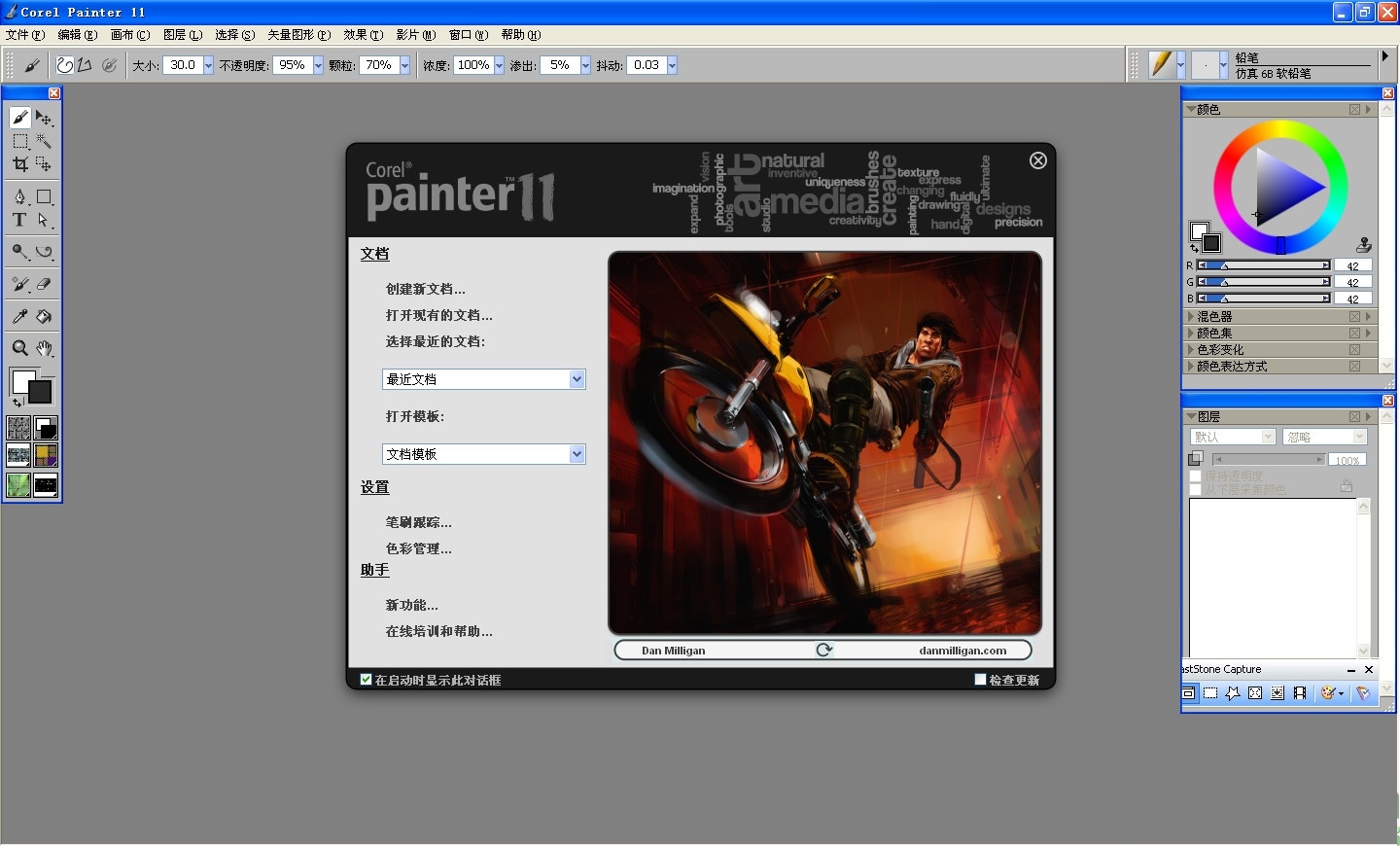Activate the Grabber hand tool
This screenshot has width=1400, height=846.
(44, 348)
